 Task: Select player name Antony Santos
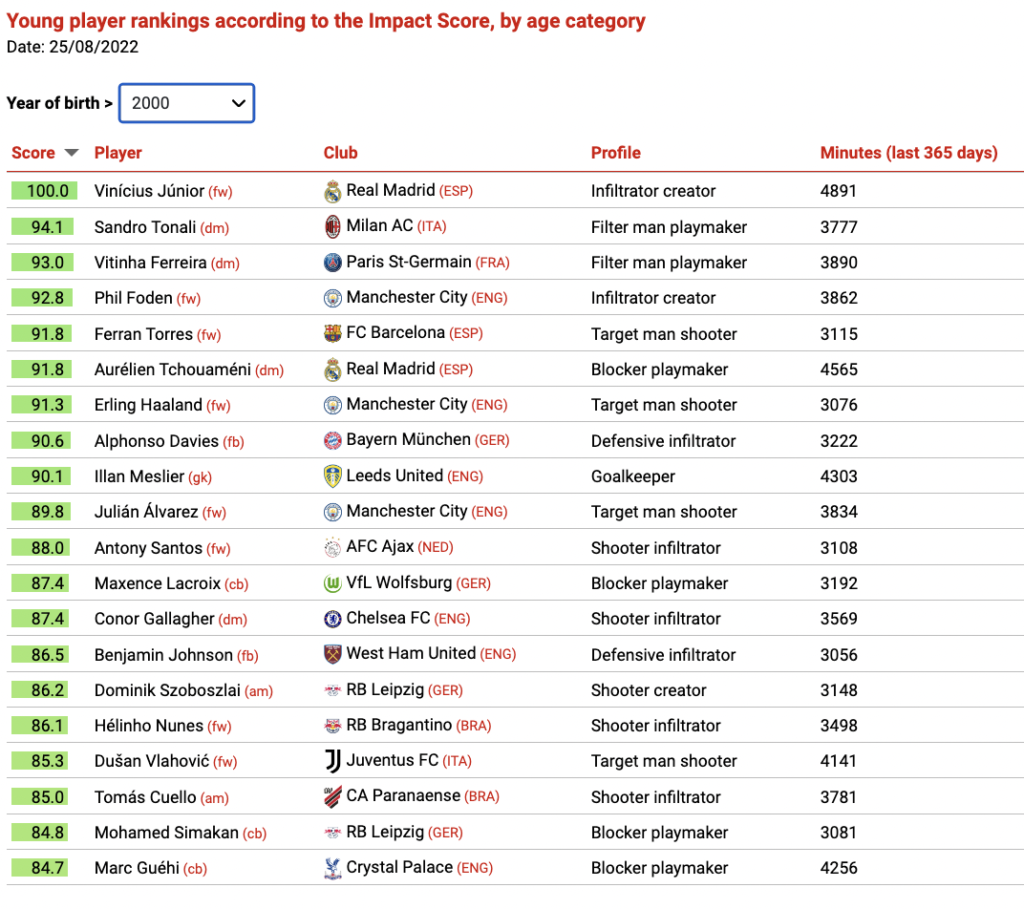[148, 548]
